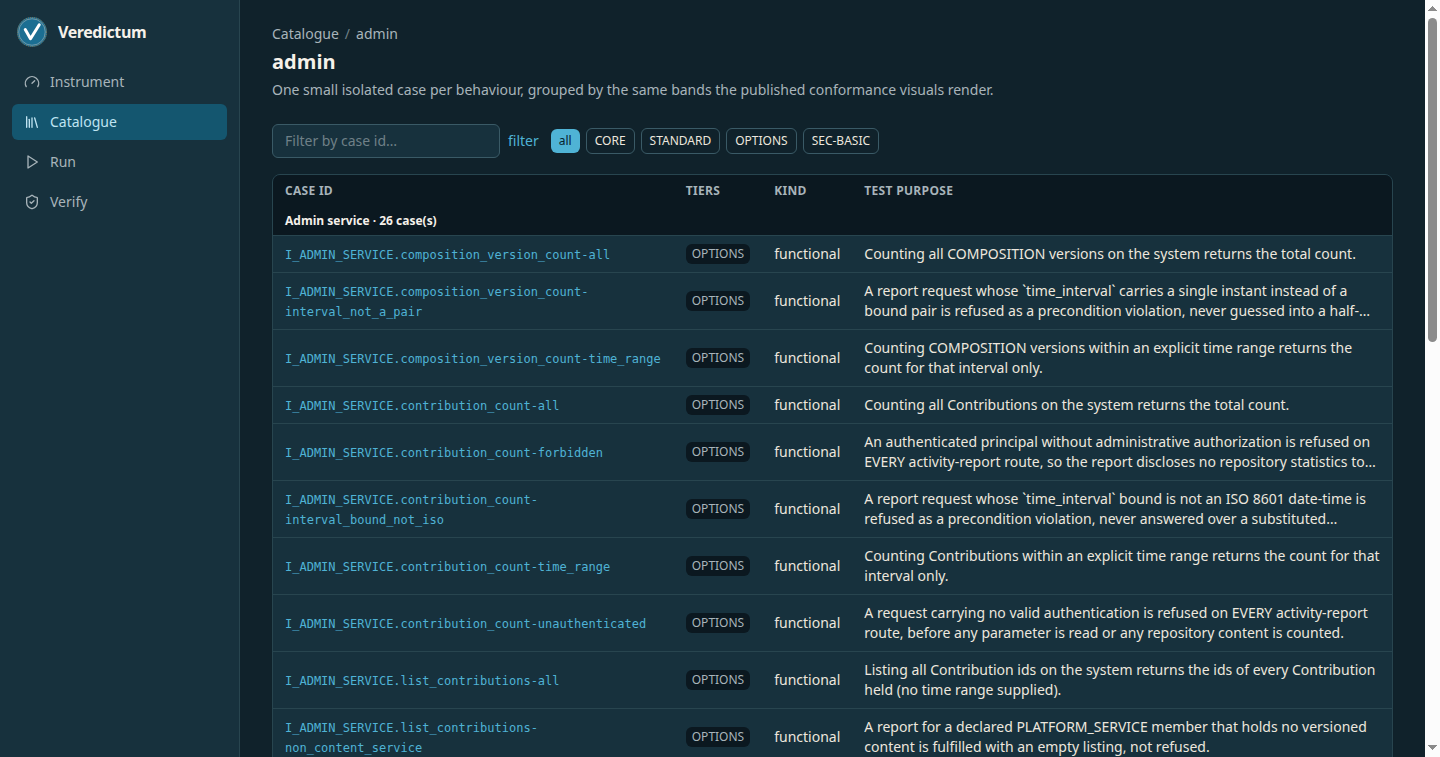The height and width of the screenshot is (757, 1440).
Task: Go to Catalogue breadcrumb link
Action: 305,34
